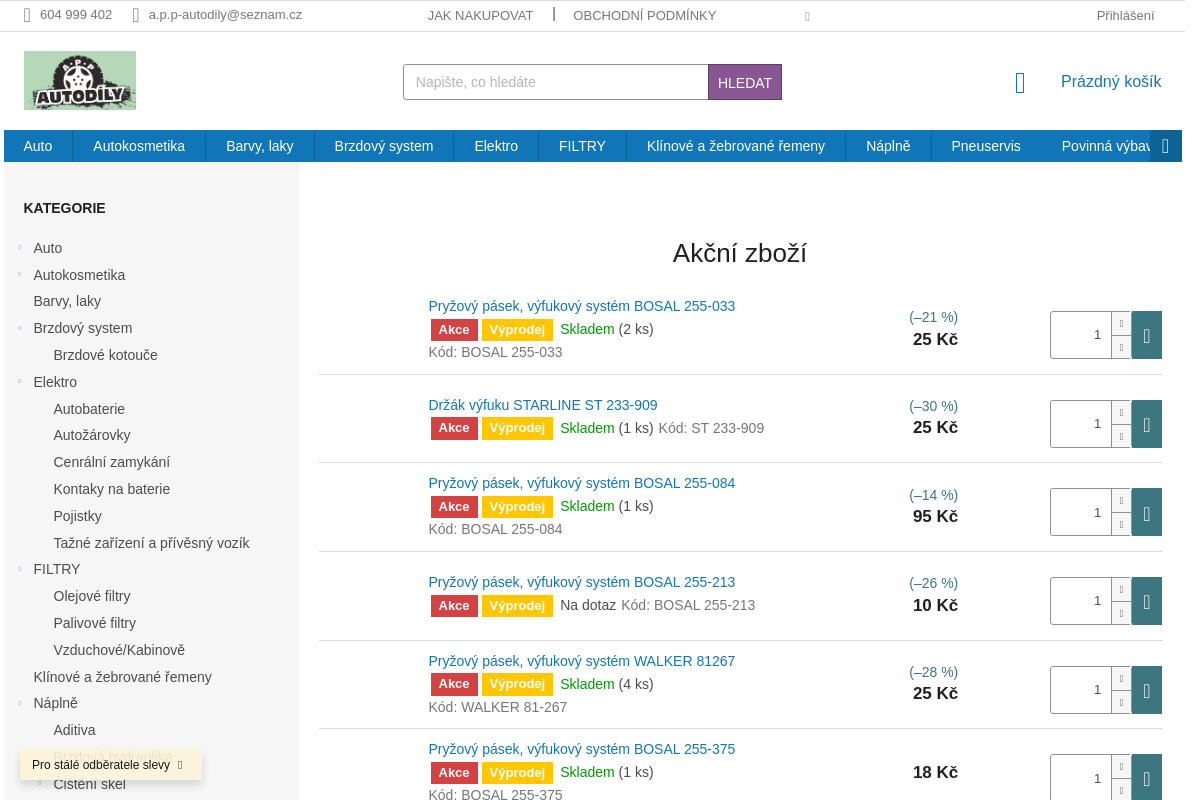Click the APP Autodíly logo
The image size is (1200, 800).
coord(80,80)
